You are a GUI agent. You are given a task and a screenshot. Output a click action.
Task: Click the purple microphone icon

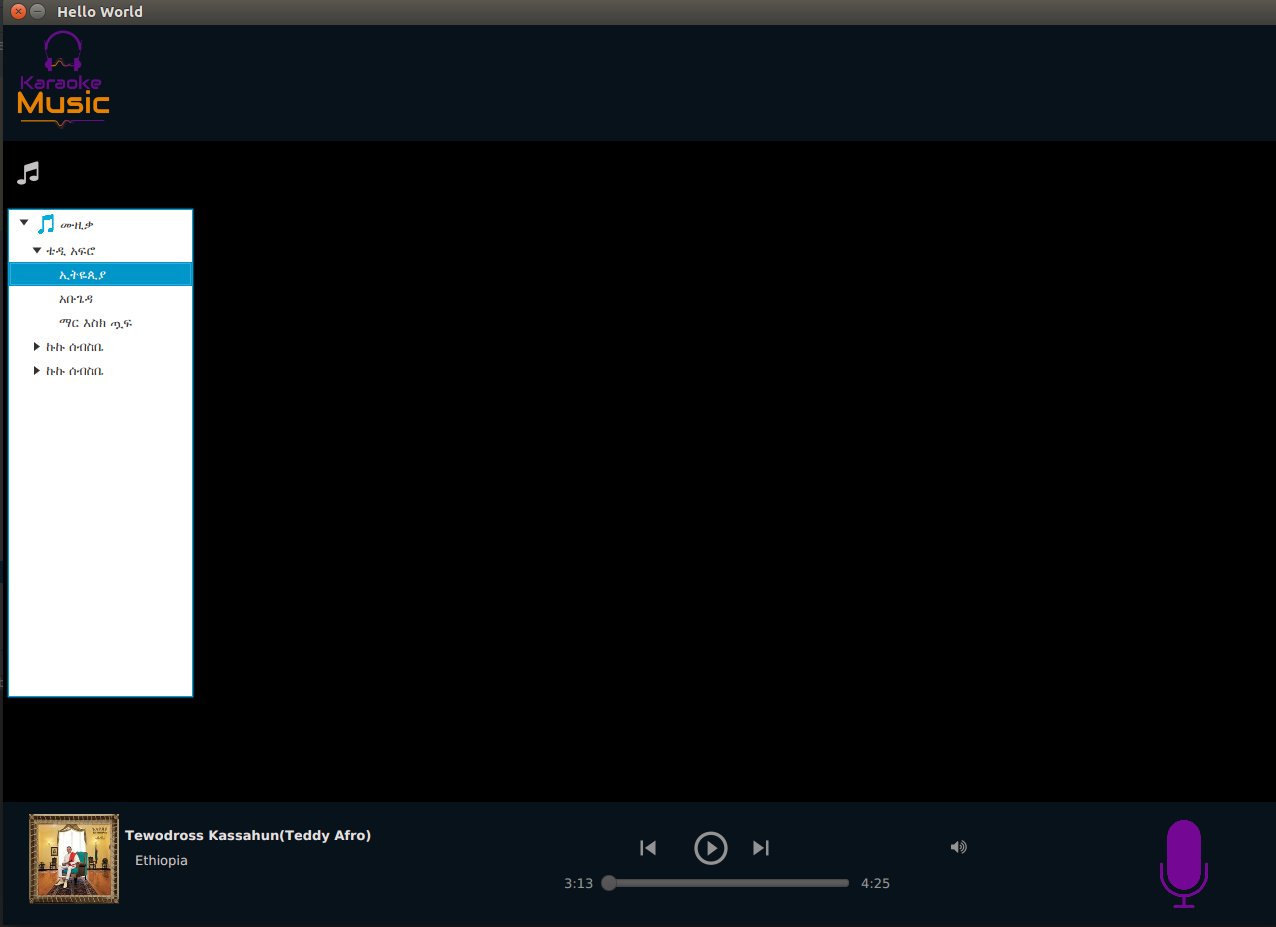(1183, 862)
